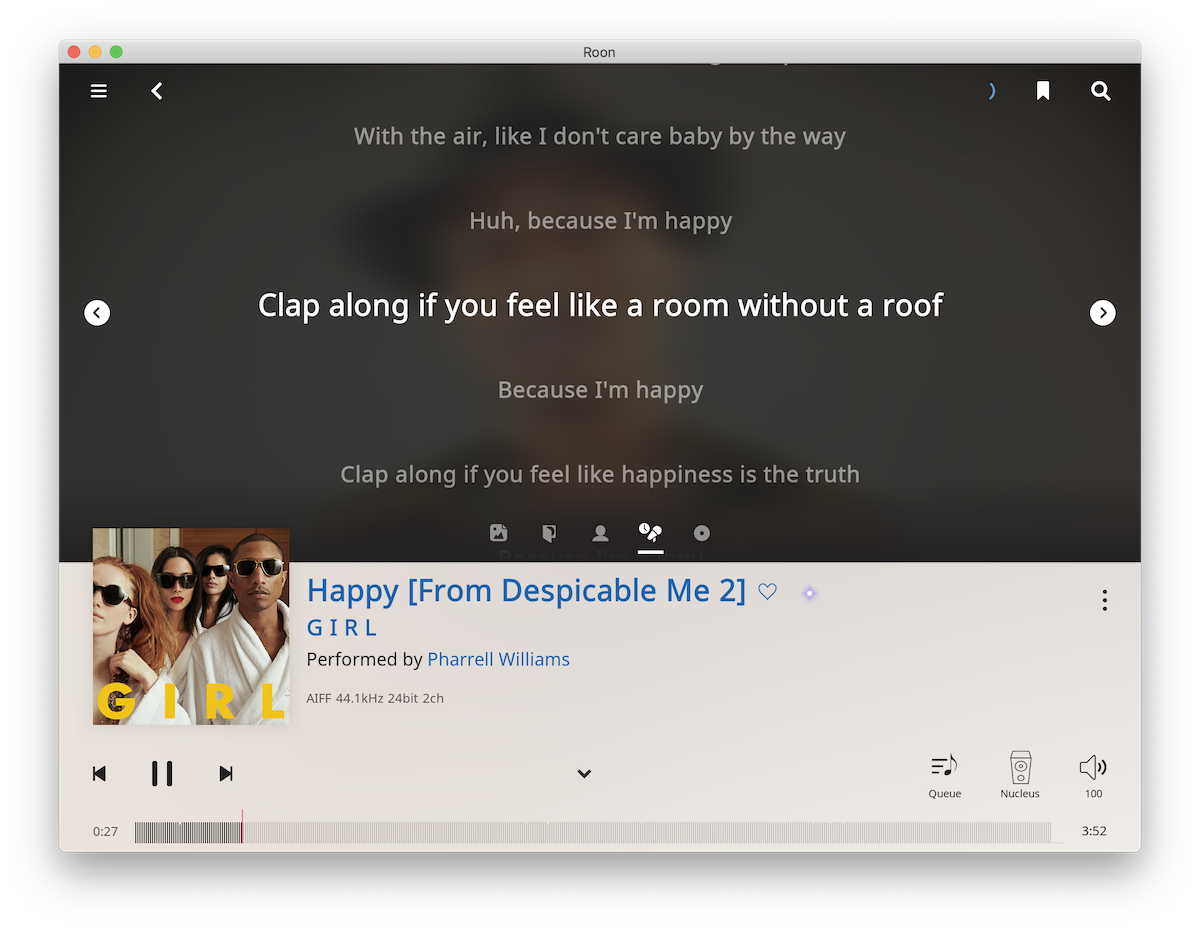Click the purple Roon Radio sparkle icon
The width and height of the screenshot is (1200, 930).
point(809,593)
